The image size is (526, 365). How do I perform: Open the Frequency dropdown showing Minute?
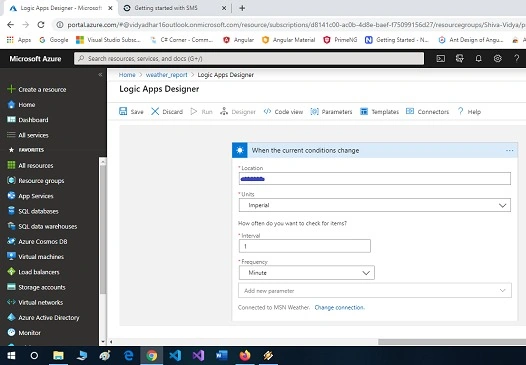tap(307, 273)
